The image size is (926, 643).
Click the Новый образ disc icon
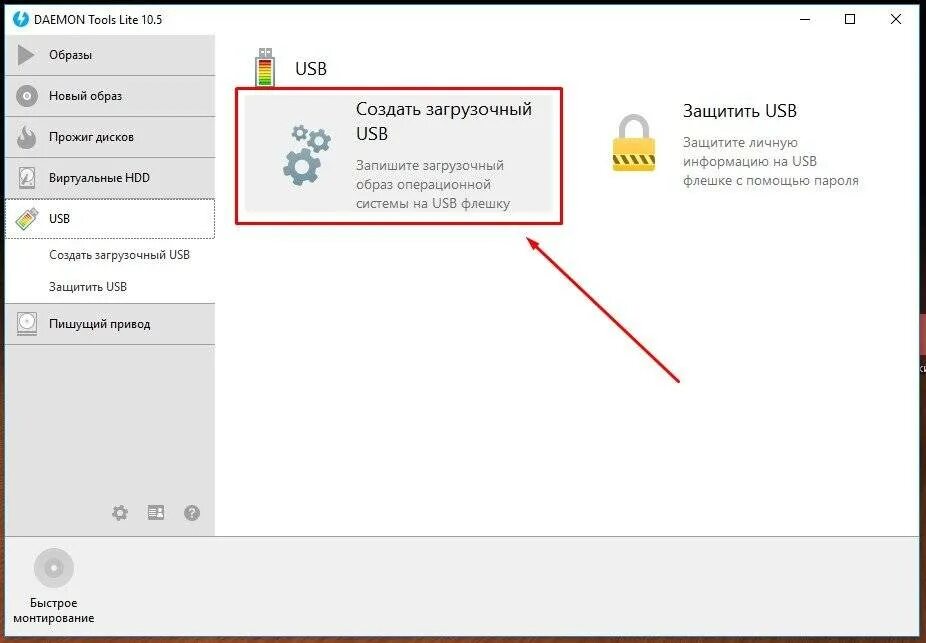pos(27,96)
